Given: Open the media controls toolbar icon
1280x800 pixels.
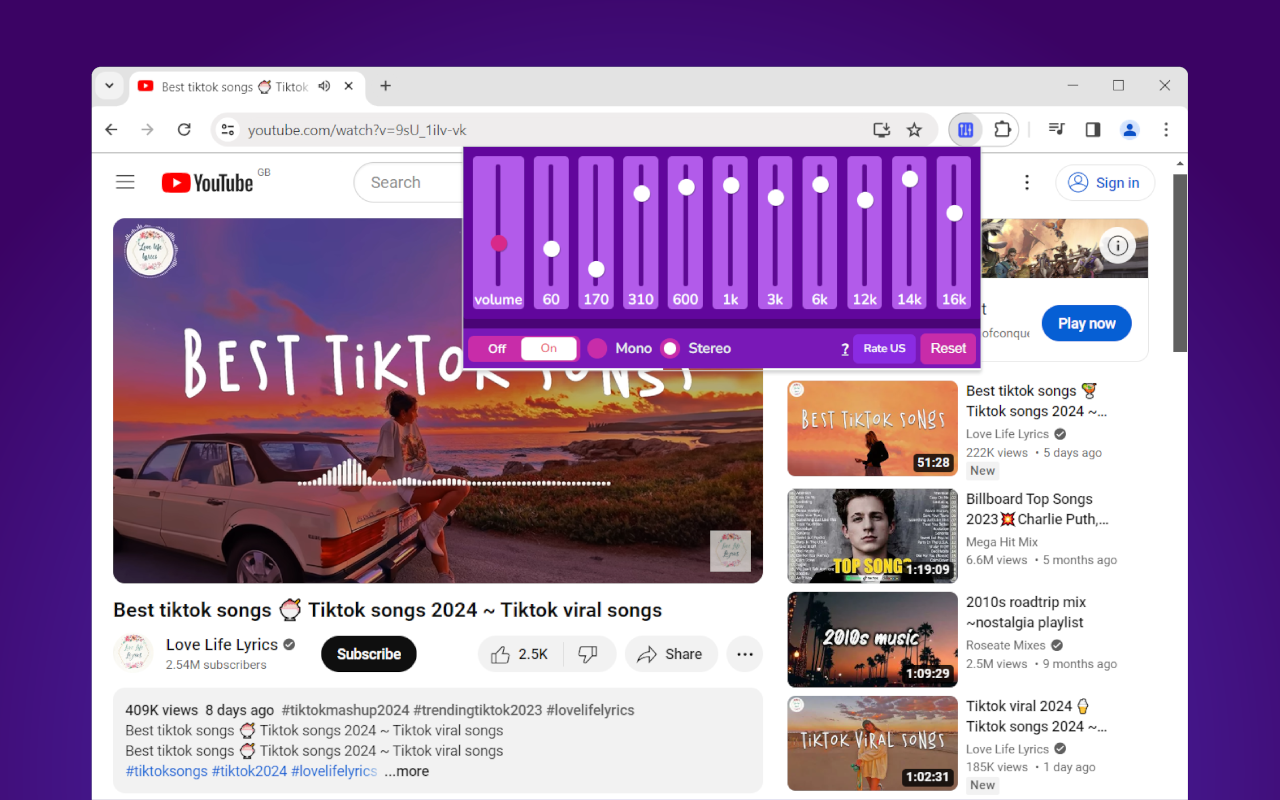Looking at the screenshot, I should (x=1056, y=129).
